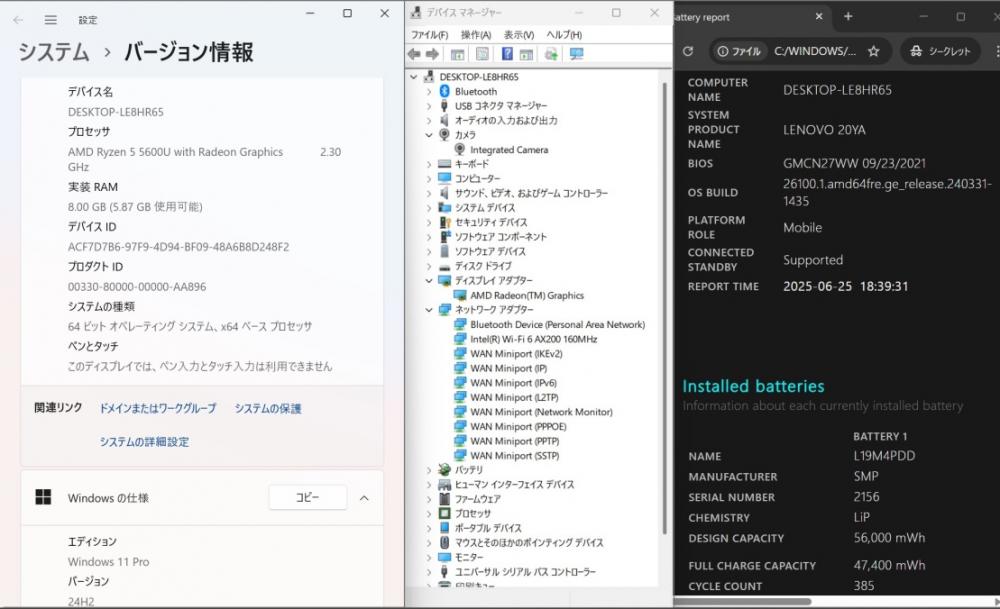
Task: Open the Settings hamburger navigation menu
Action: (50, 20)
